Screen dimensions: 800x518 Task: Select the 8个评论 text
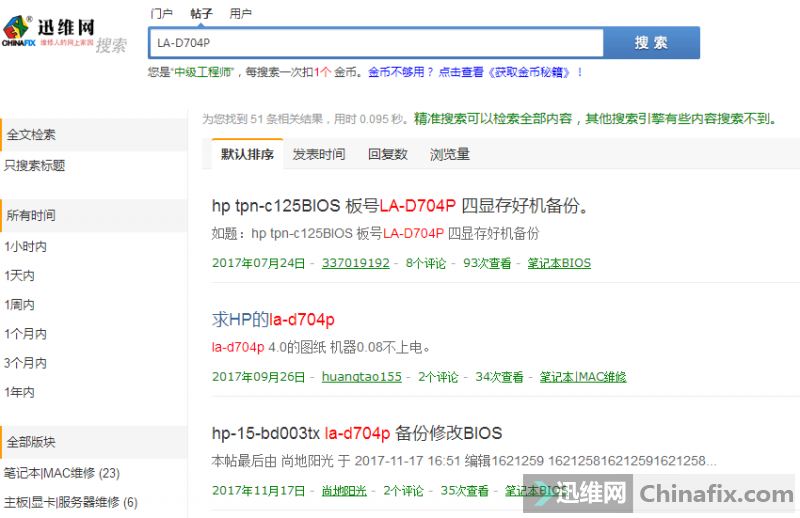pyautogui.click(x=426, y=263)
